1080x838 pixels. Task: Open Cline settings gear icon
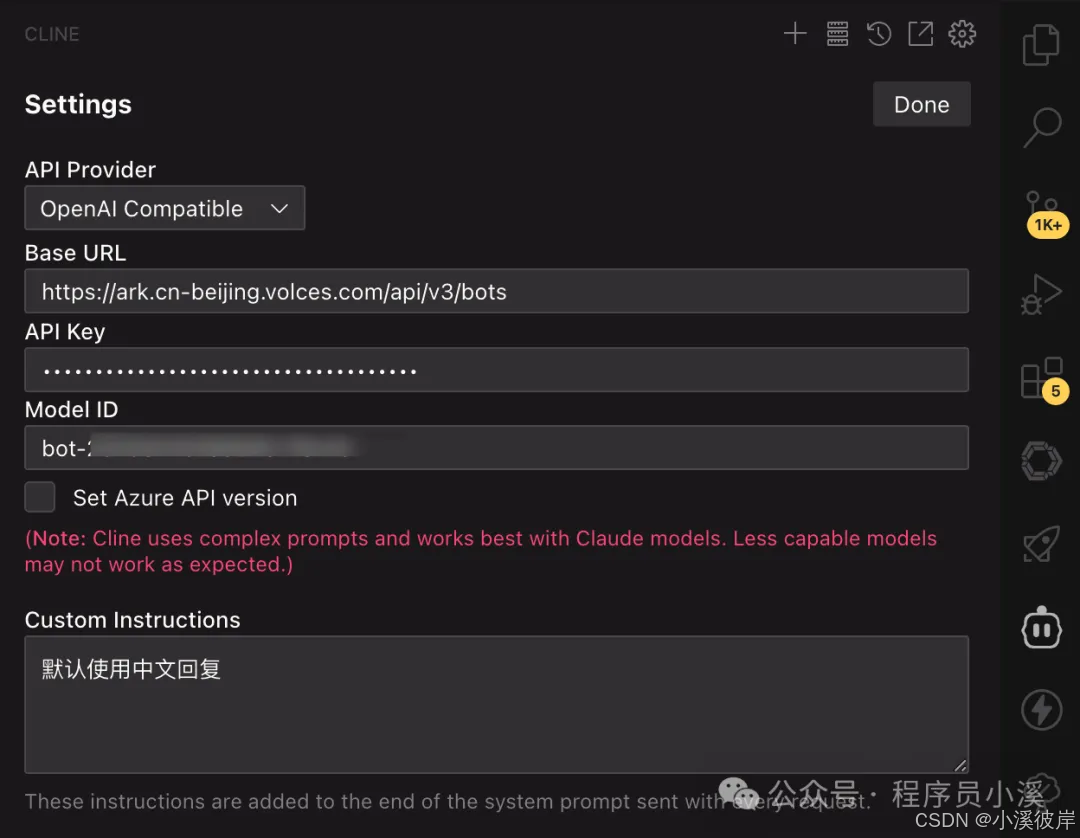(x=962, y=33)
